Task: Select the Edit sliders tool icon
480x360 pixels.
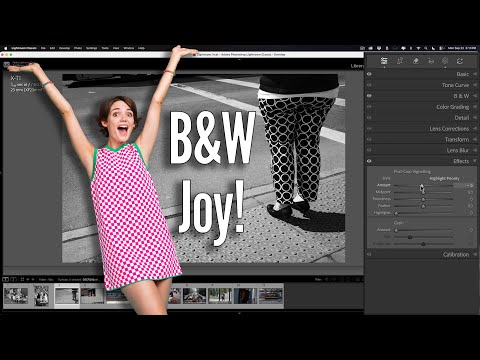Action: coord(384,61)
